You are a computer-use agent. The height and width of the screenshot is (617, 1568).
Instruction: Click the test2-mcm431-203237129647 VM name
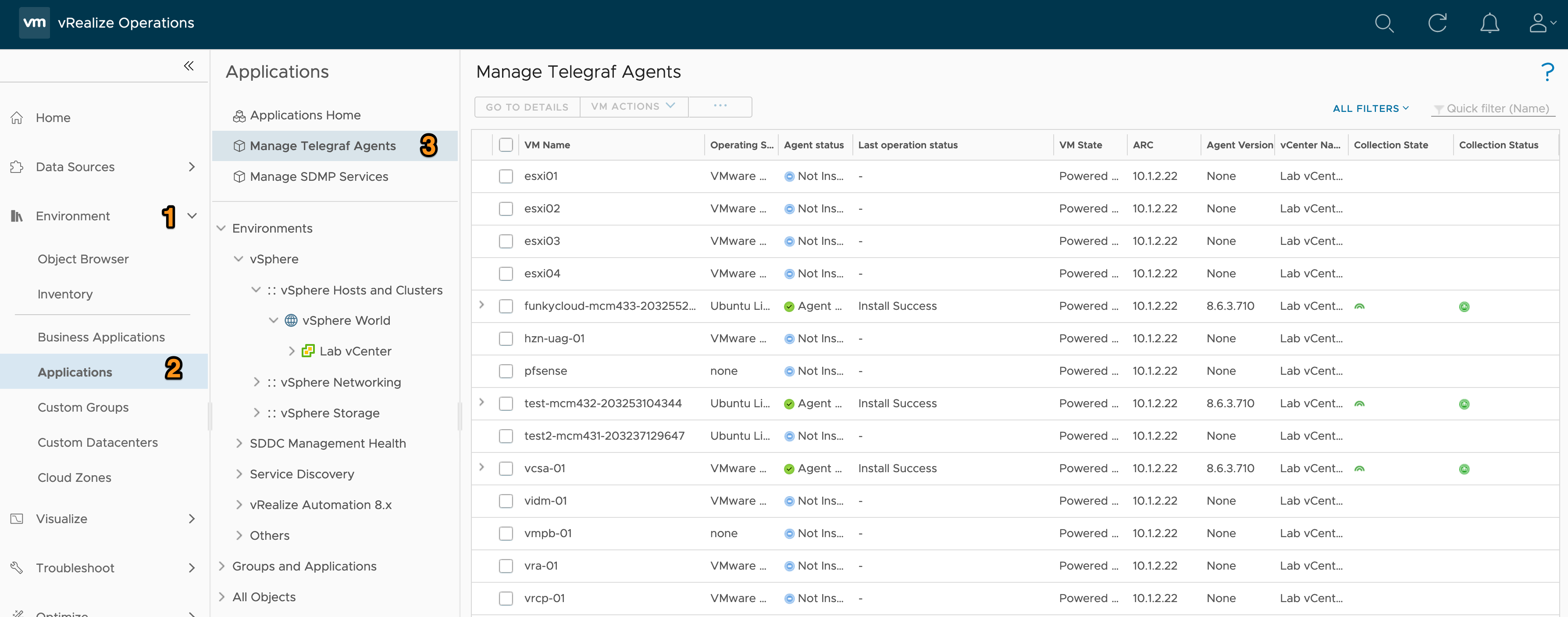pyautogui.click(x=604, y=436)
